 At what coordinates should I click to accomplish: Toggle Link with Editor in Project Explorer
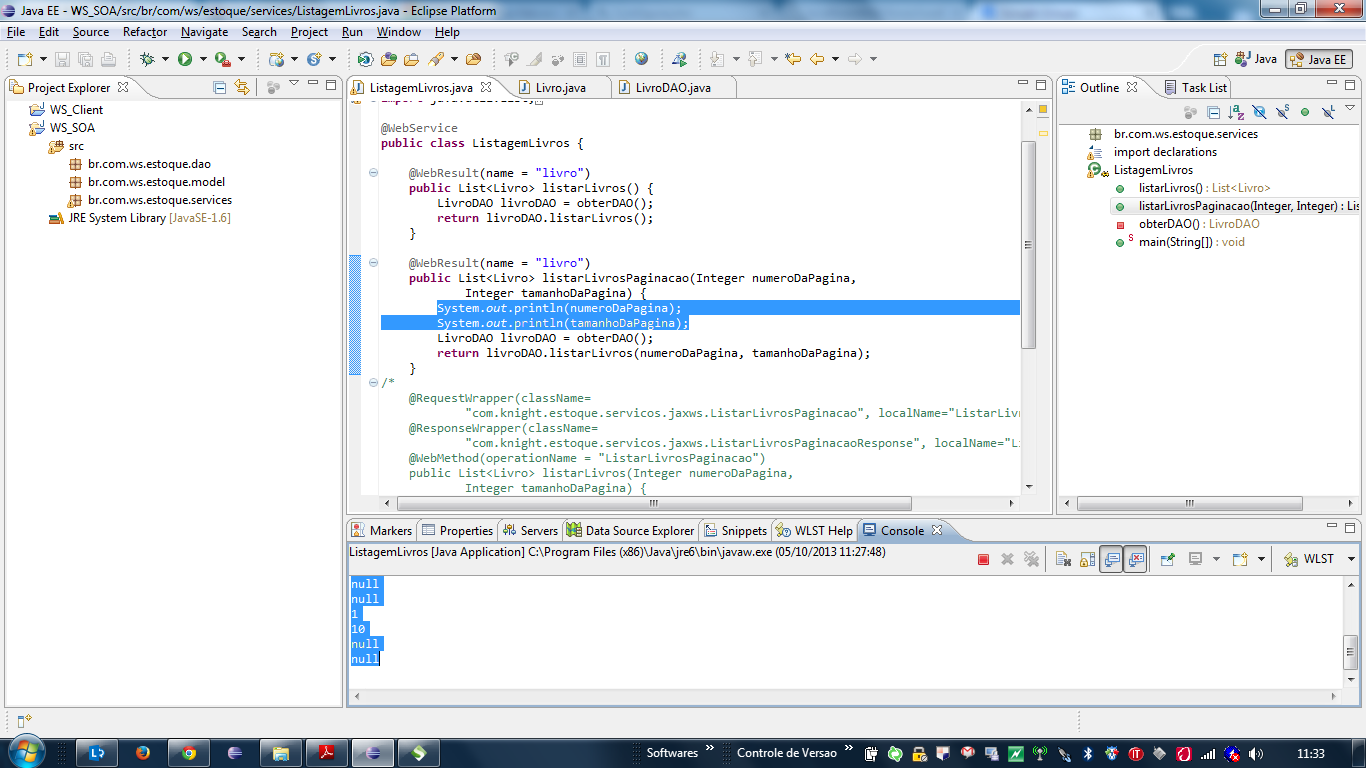[x=242, y=88]
